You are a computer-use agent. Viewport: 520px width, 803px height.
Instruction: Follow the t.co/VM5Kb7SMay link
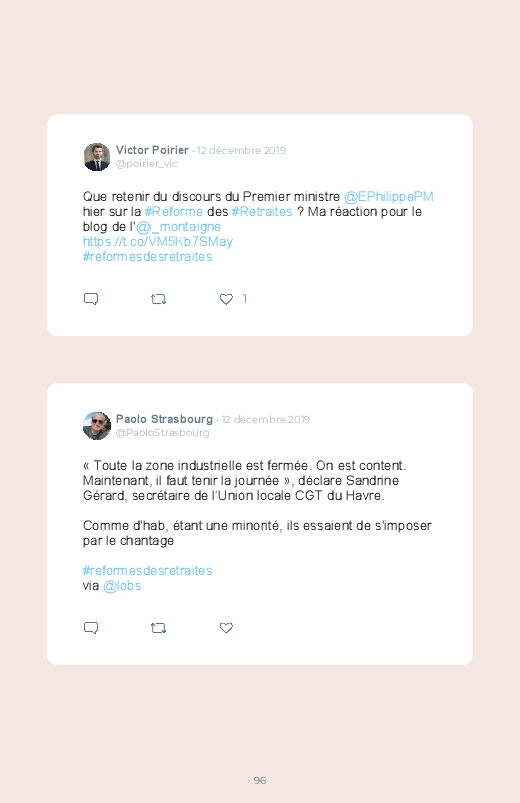(158, 242)
